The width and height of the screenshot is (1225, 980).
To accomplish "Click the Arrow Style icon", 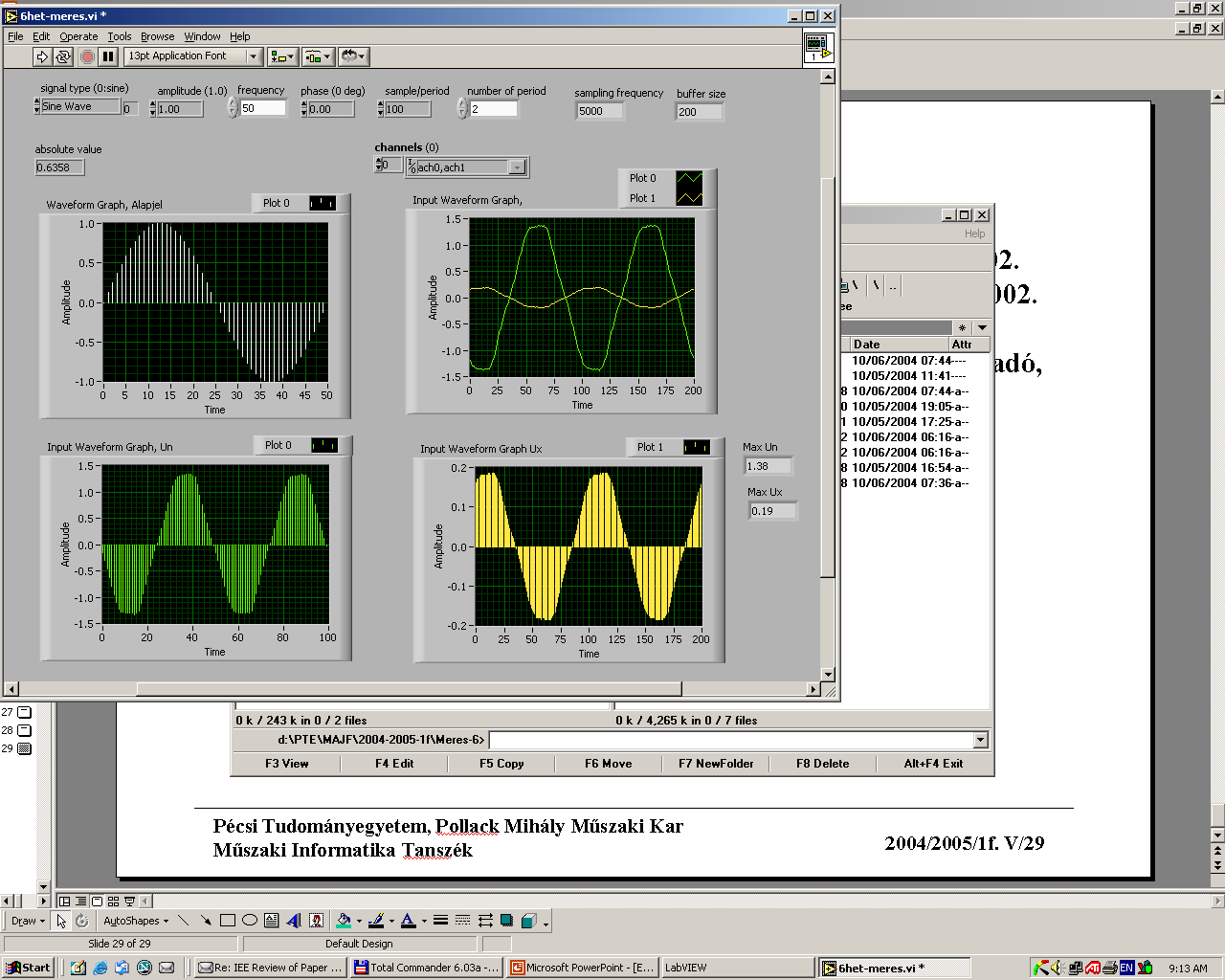I will (485, 921).
